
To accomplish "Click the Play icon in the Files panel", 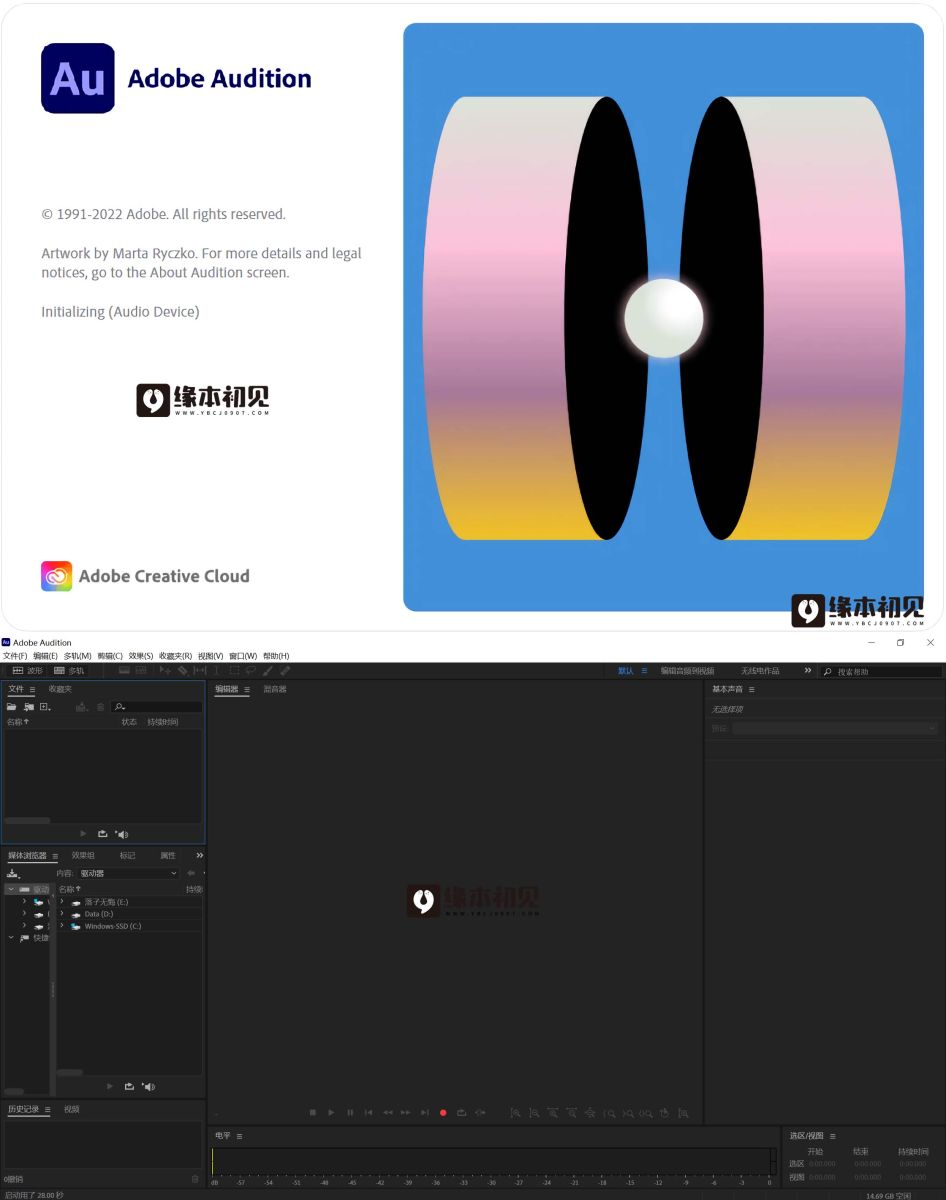I will pyautogui.click(x=83, y=834).
